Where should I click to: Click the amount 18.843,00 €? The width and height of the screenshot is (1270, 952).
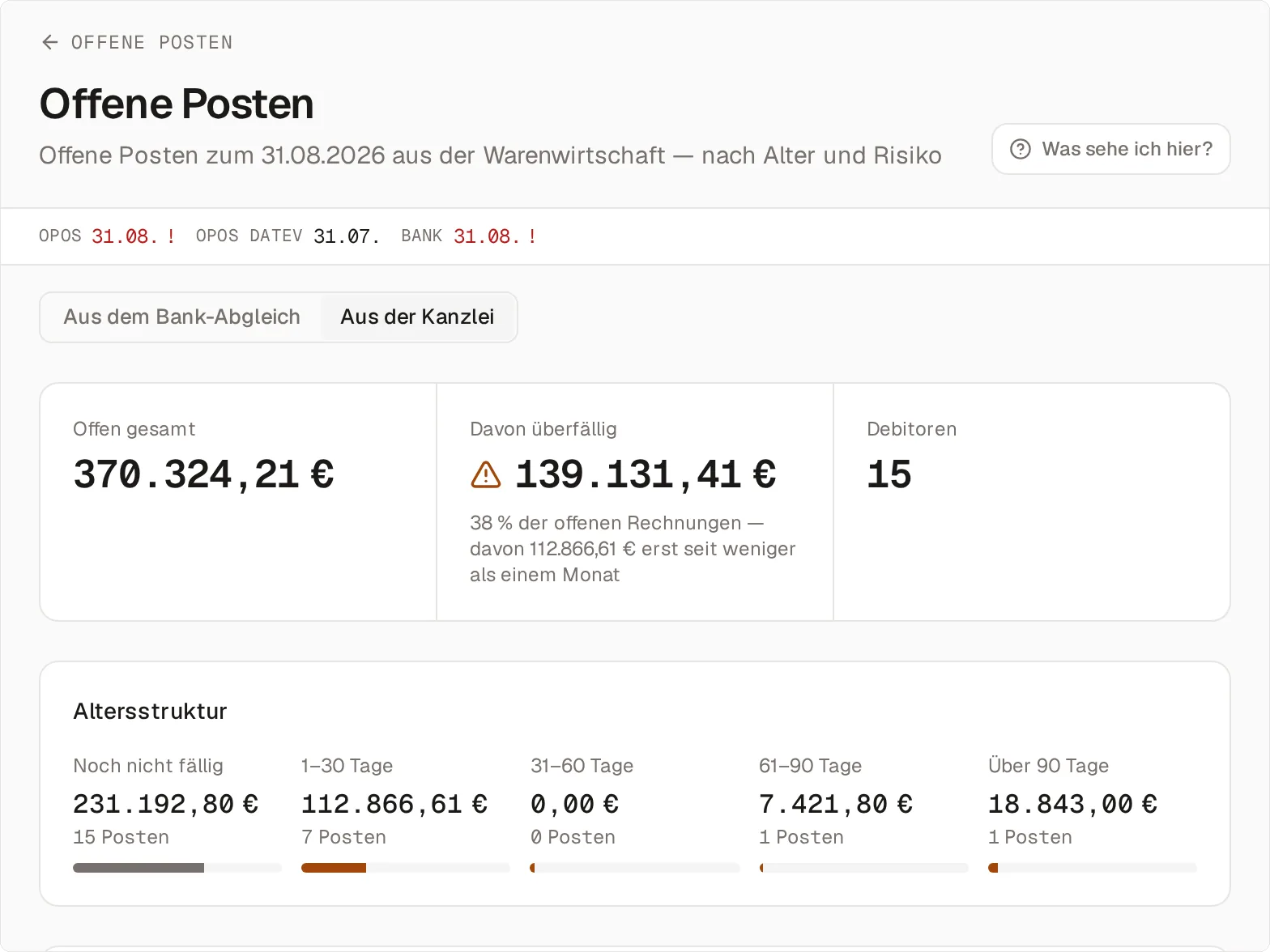pyautogui.click(x=1072, y=804)
